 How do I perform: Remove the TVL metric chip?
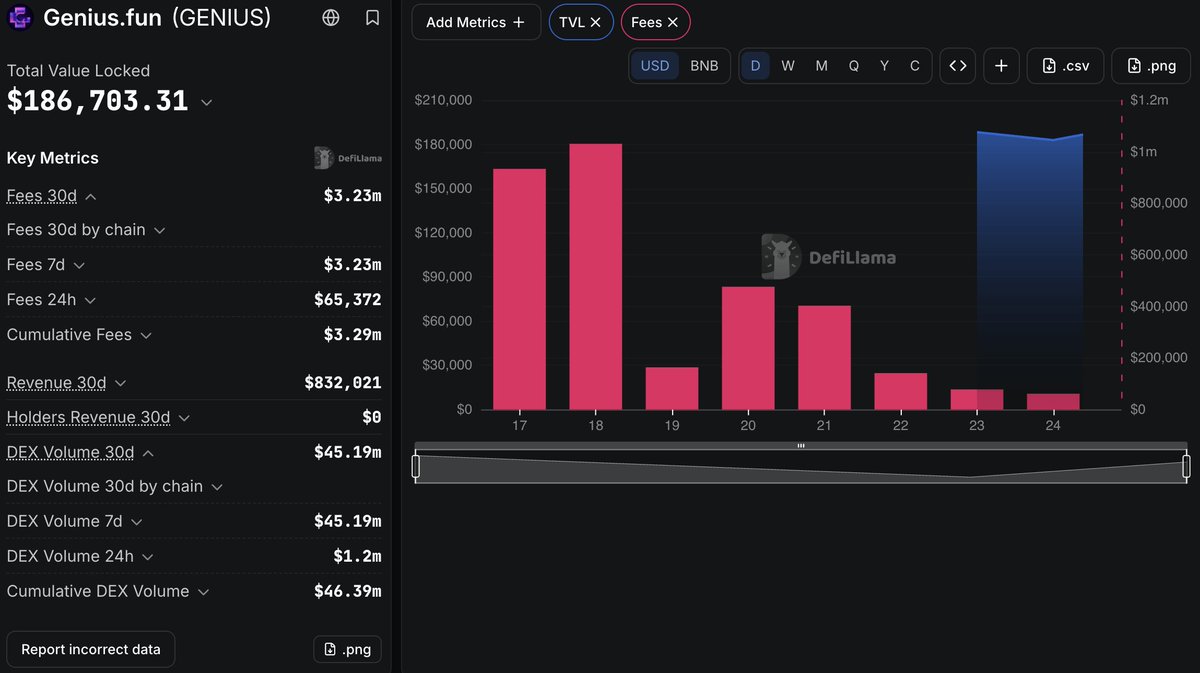tap(596, 22)
